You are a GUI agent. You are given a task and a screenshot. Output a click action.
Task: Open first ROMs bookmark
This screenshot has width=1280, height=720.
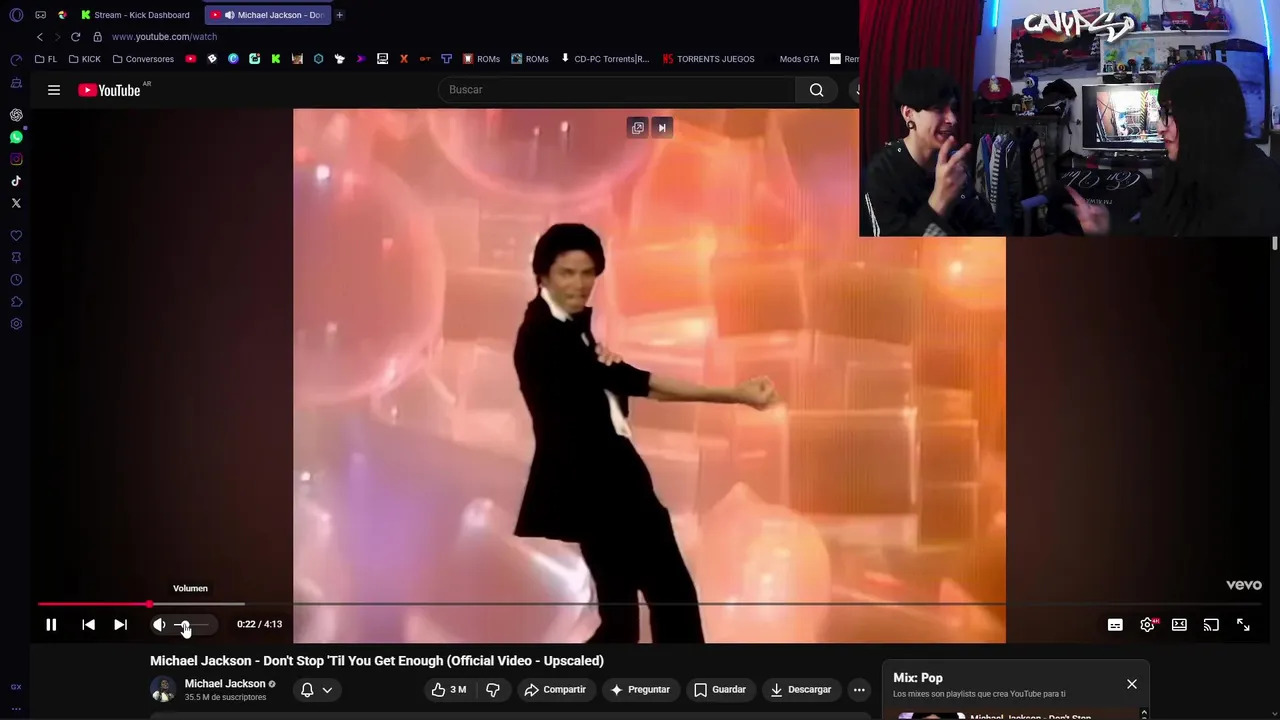coord(481,59)
